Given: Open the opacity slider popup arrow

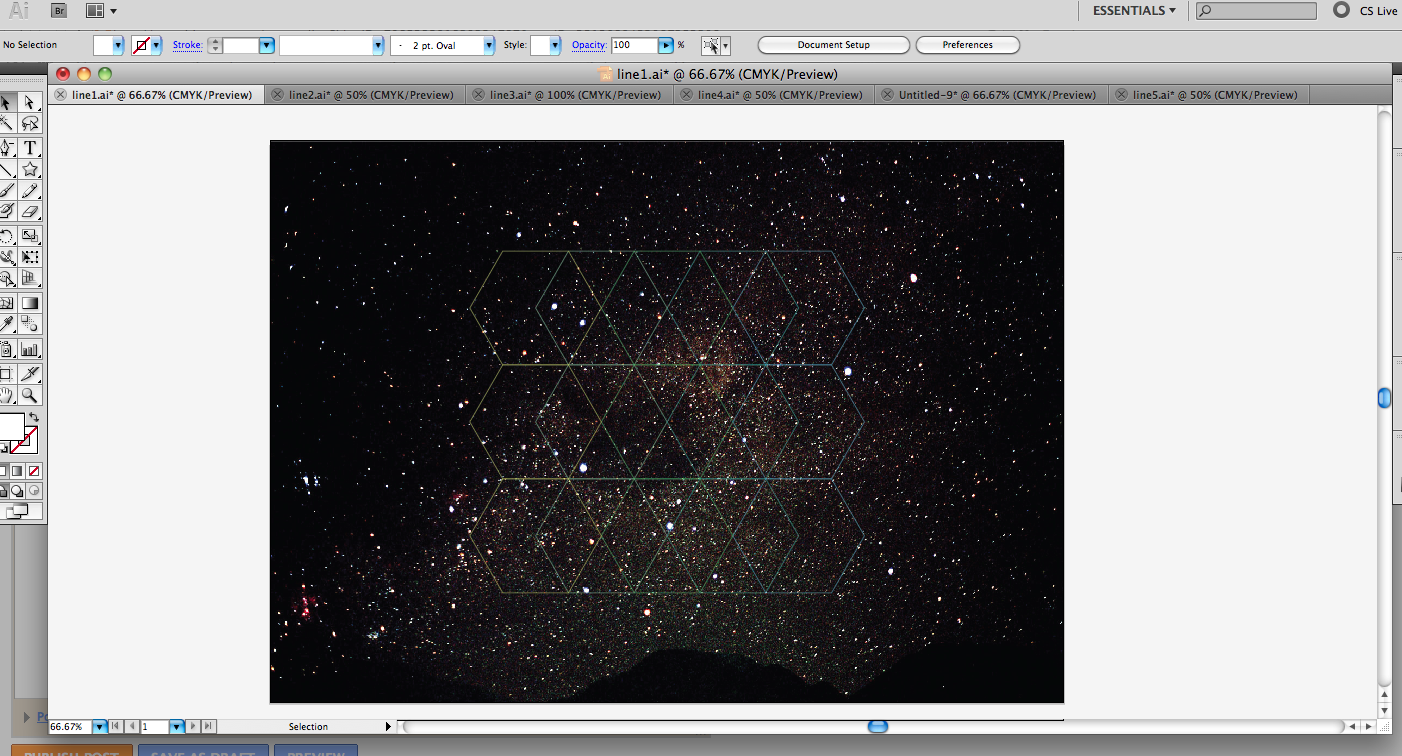Looking at the screenshot, I should click(x=665, y=45).
